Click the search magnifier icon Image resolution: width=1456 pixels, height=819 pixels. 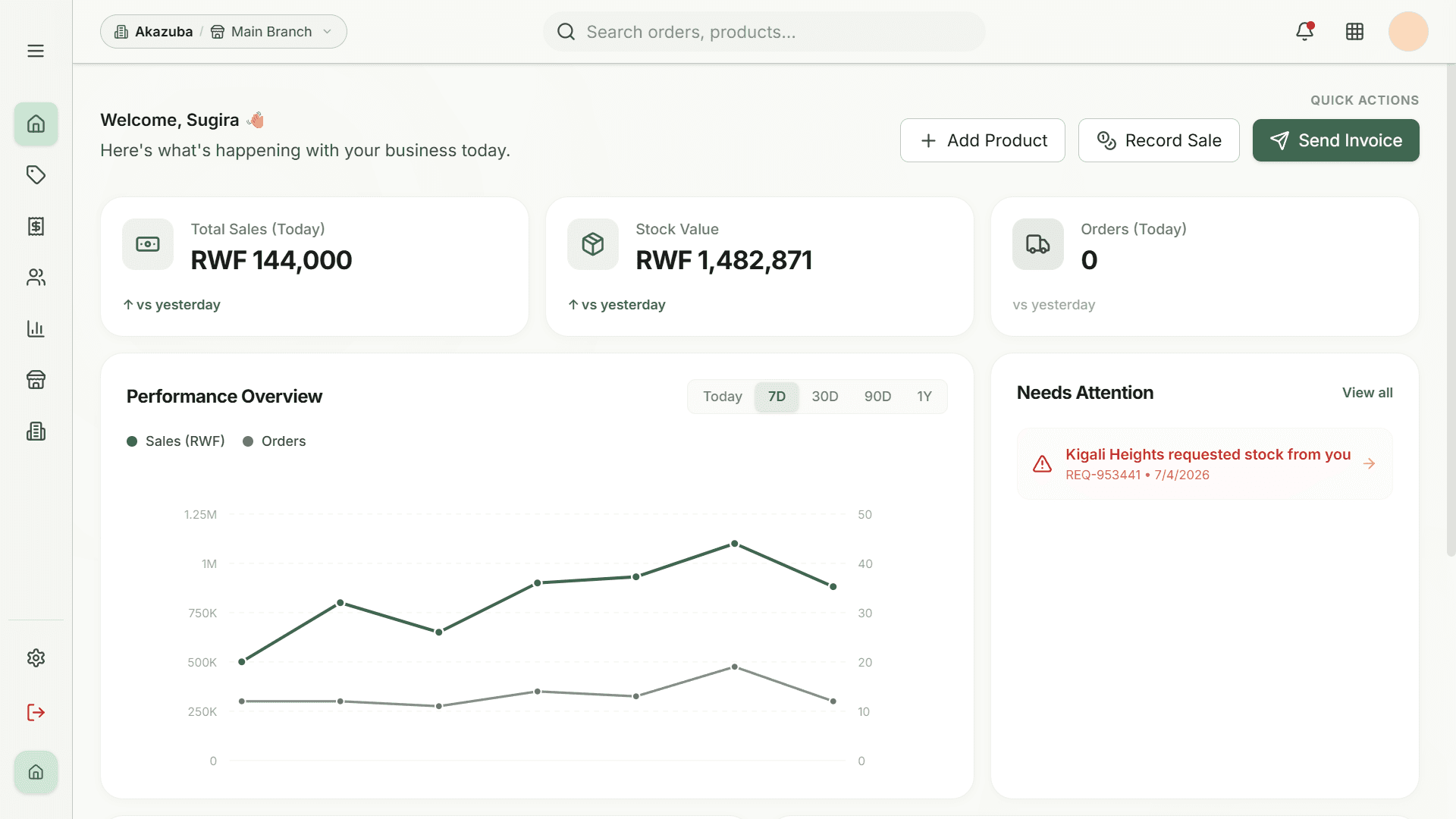point(566,32)
